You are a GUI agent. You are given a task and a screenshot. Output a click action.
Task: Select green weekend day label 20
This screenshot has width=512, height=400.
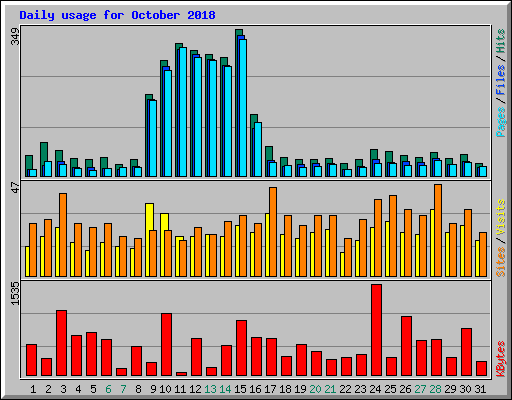pyautogui.click(x=315, y=389)
